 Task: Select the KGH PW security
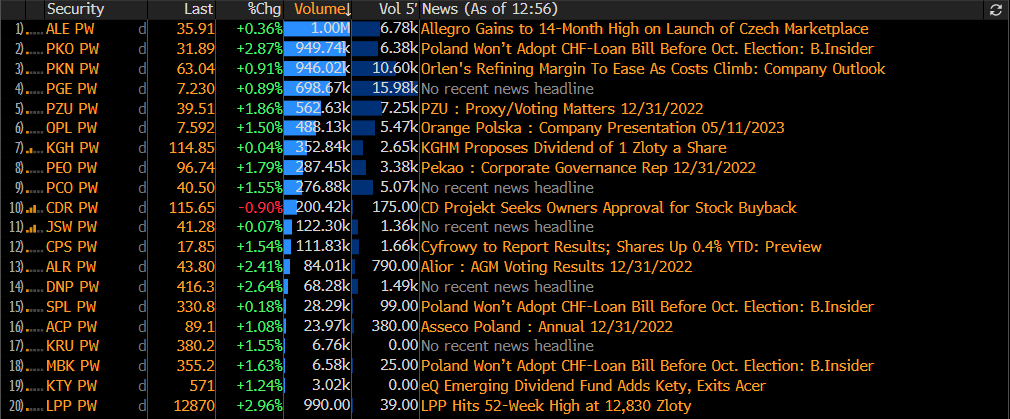coord(73,148)
